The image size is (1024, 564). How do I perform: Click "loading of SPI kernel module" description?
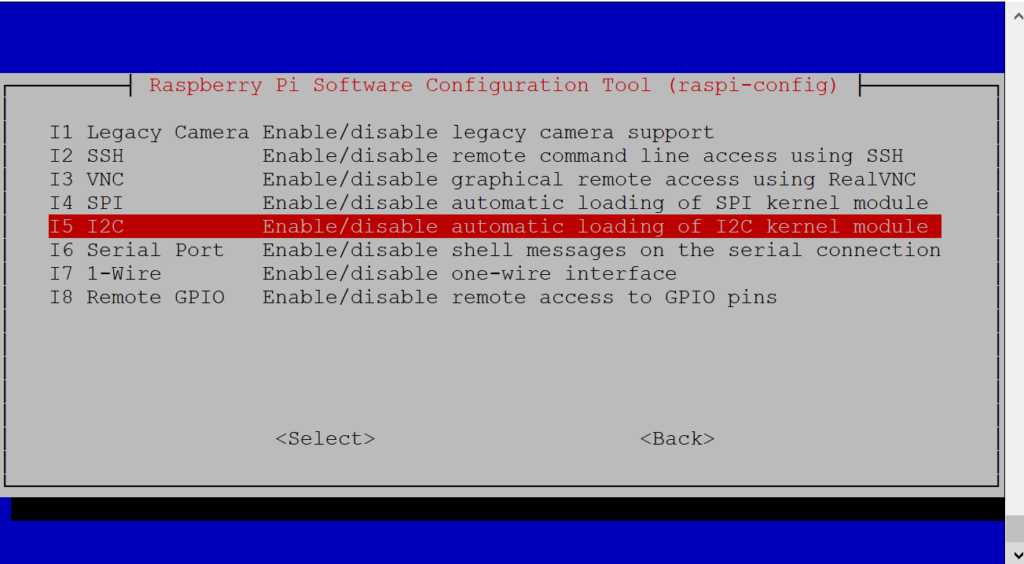coord(753,203)
